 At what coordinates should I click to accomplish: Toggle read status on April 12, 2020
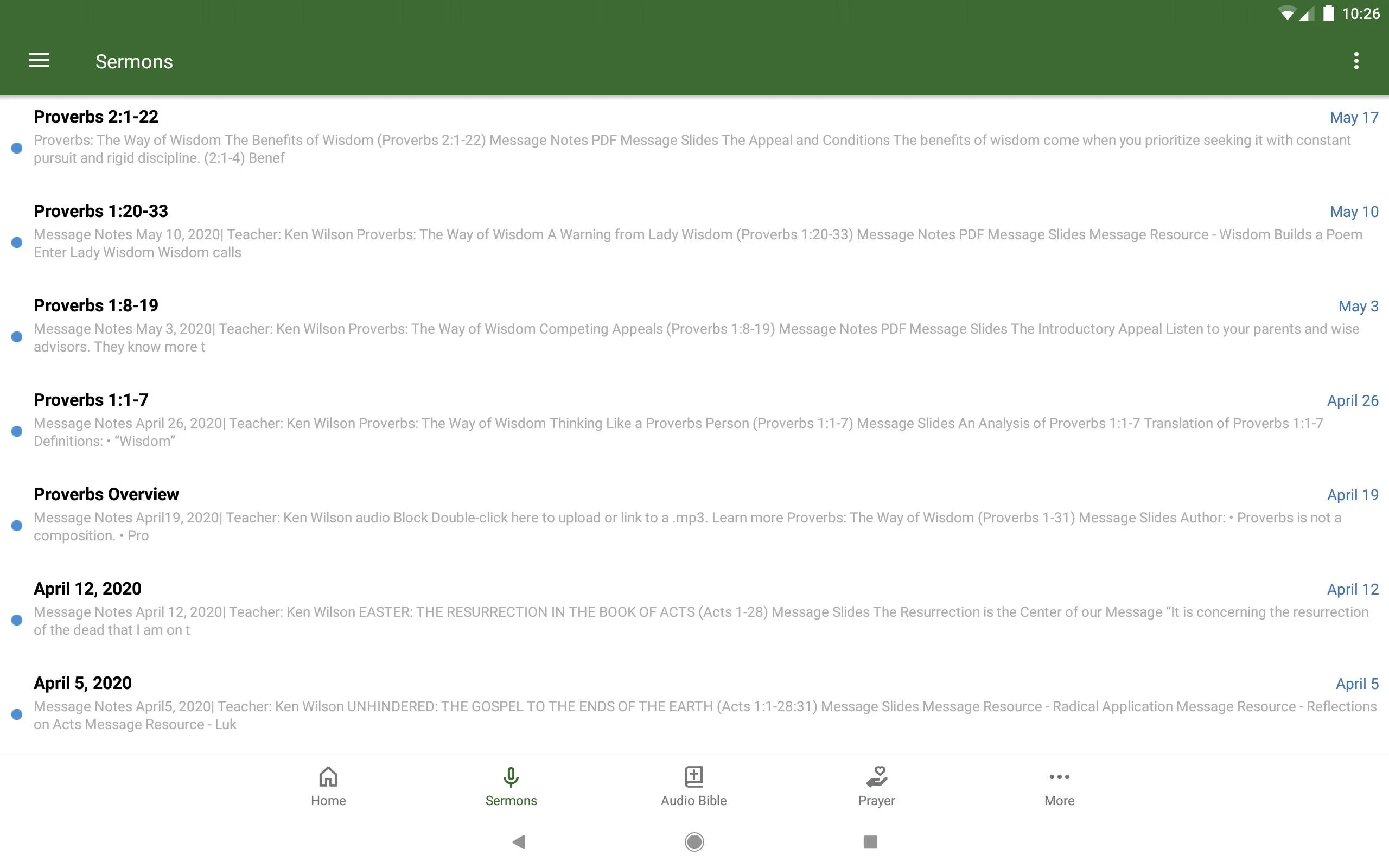pos(17,619)
